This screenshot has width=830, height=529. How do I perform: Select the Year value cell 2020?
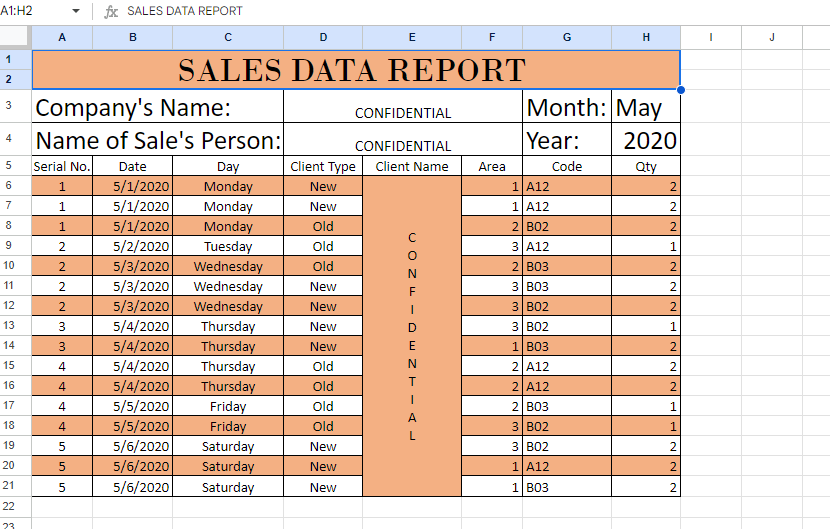(646, 141)
